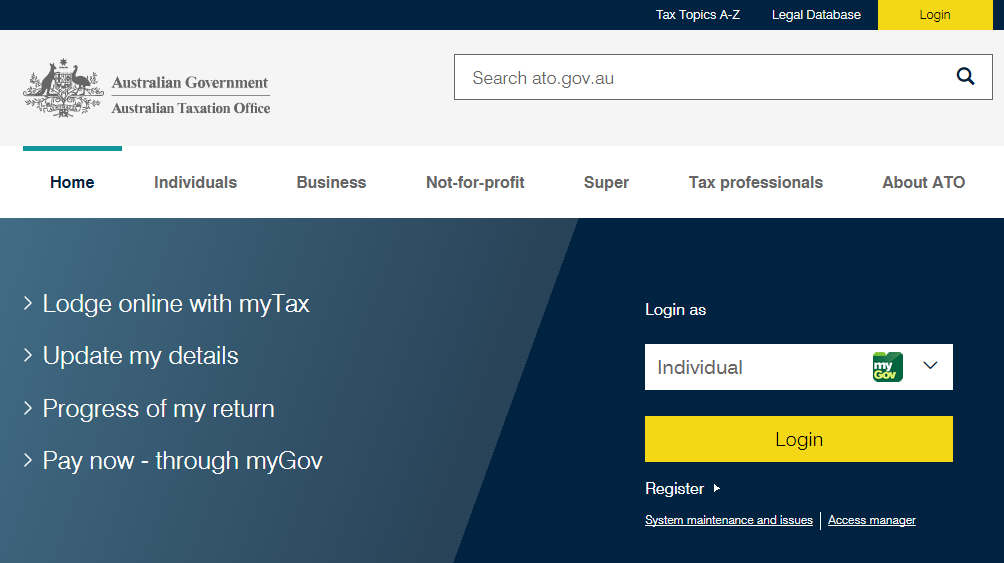Screen dimensions: 1004x563
Task: Click the search magnifier icon
Action: 965,77
